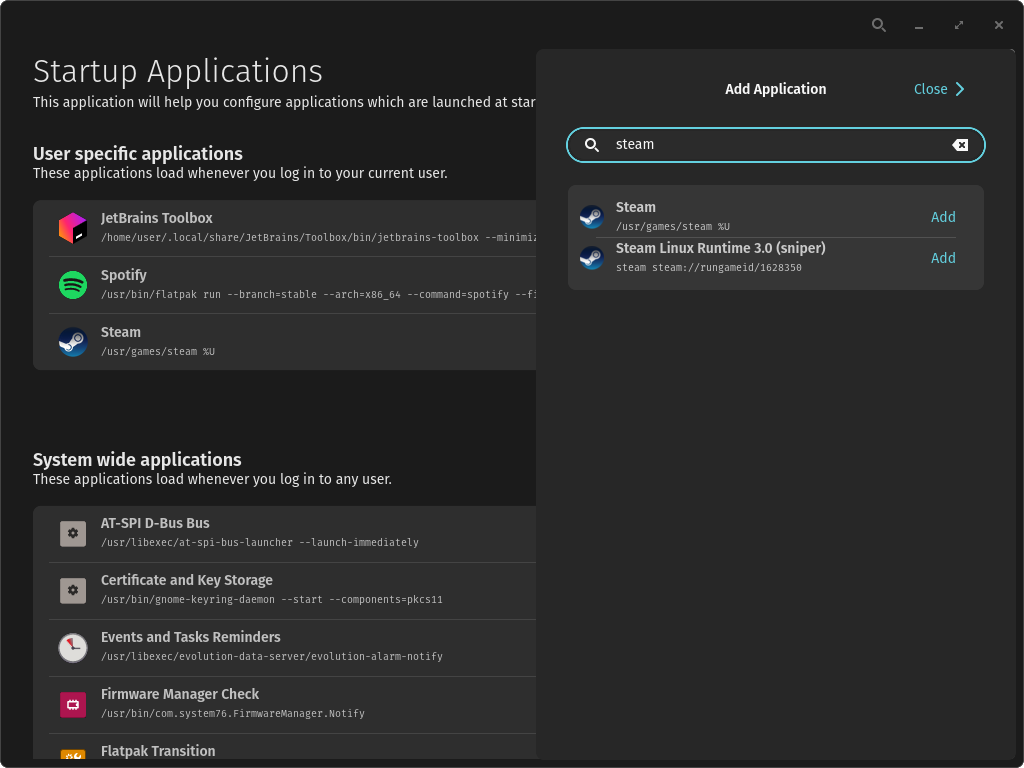Add Steam Linux Runtime 3.0 (sniper)
The height and width of the screenshot is (768, 1024).
pyautogui.click(x=943, y=258)
